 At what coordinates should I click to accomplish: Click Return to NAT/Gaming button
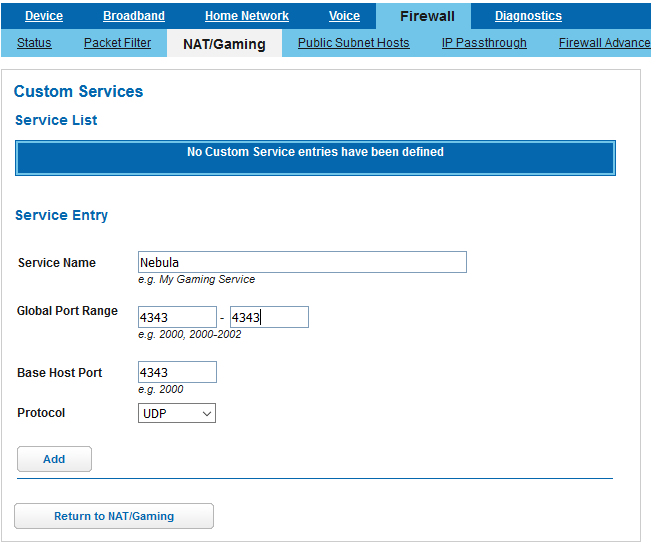(114, 516)
